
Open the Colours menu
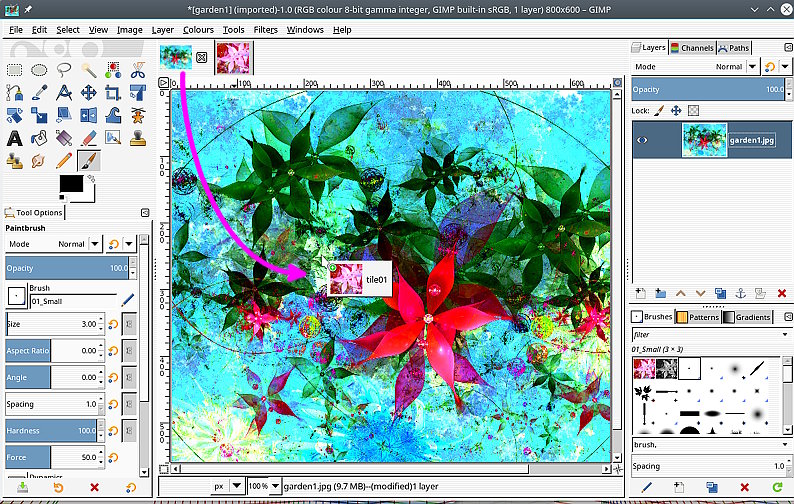(x=198, y=30)
